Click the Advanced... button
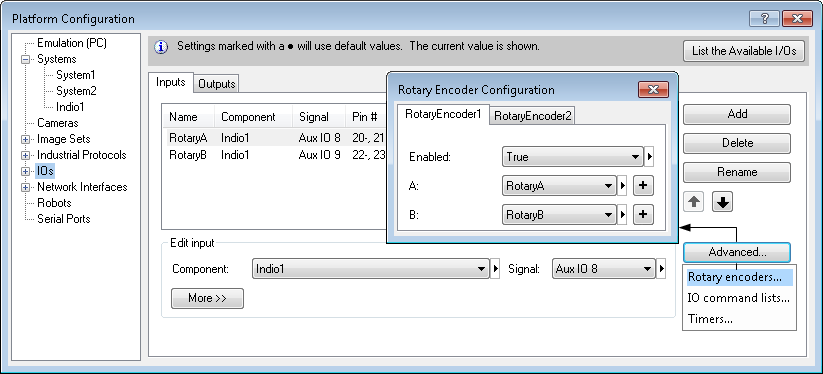 coord(737,252)
